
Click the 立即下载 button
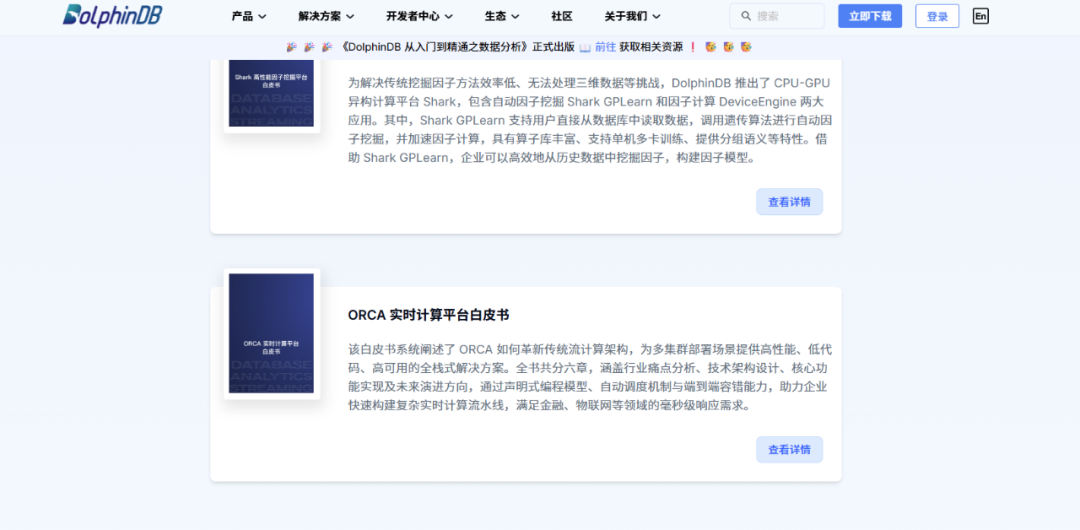(870, 16)
